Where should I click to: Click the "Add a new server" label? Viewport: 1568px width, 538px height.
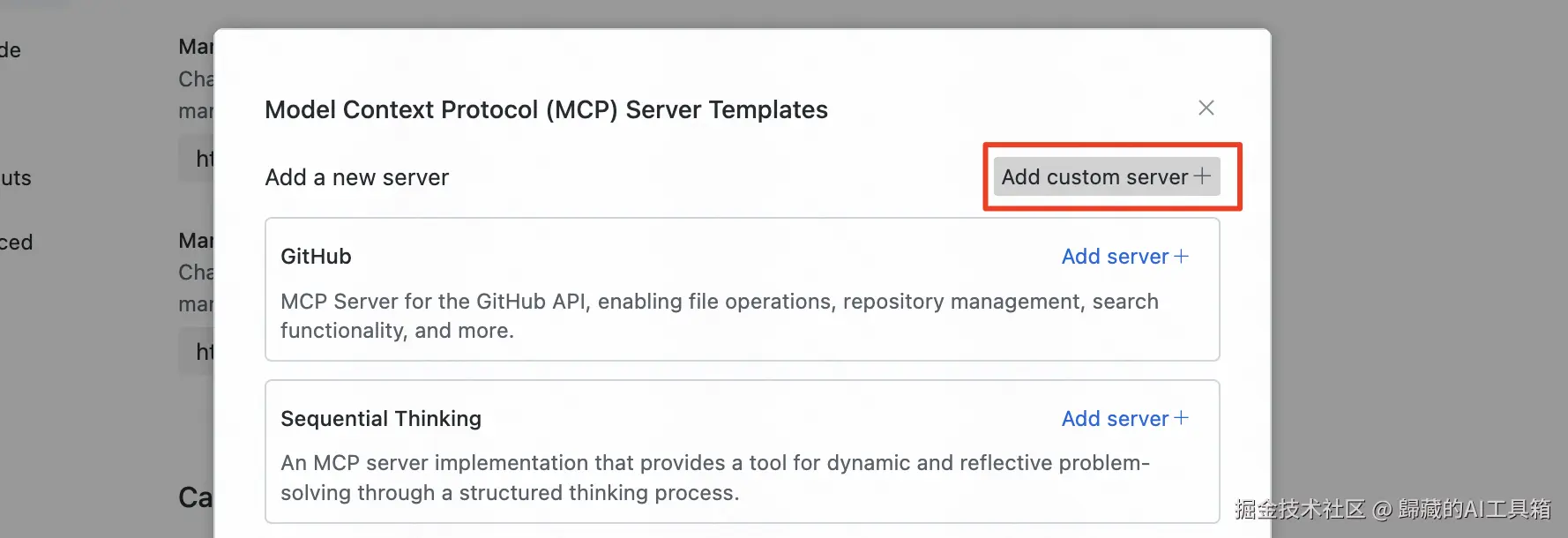(x=357, y=177)
